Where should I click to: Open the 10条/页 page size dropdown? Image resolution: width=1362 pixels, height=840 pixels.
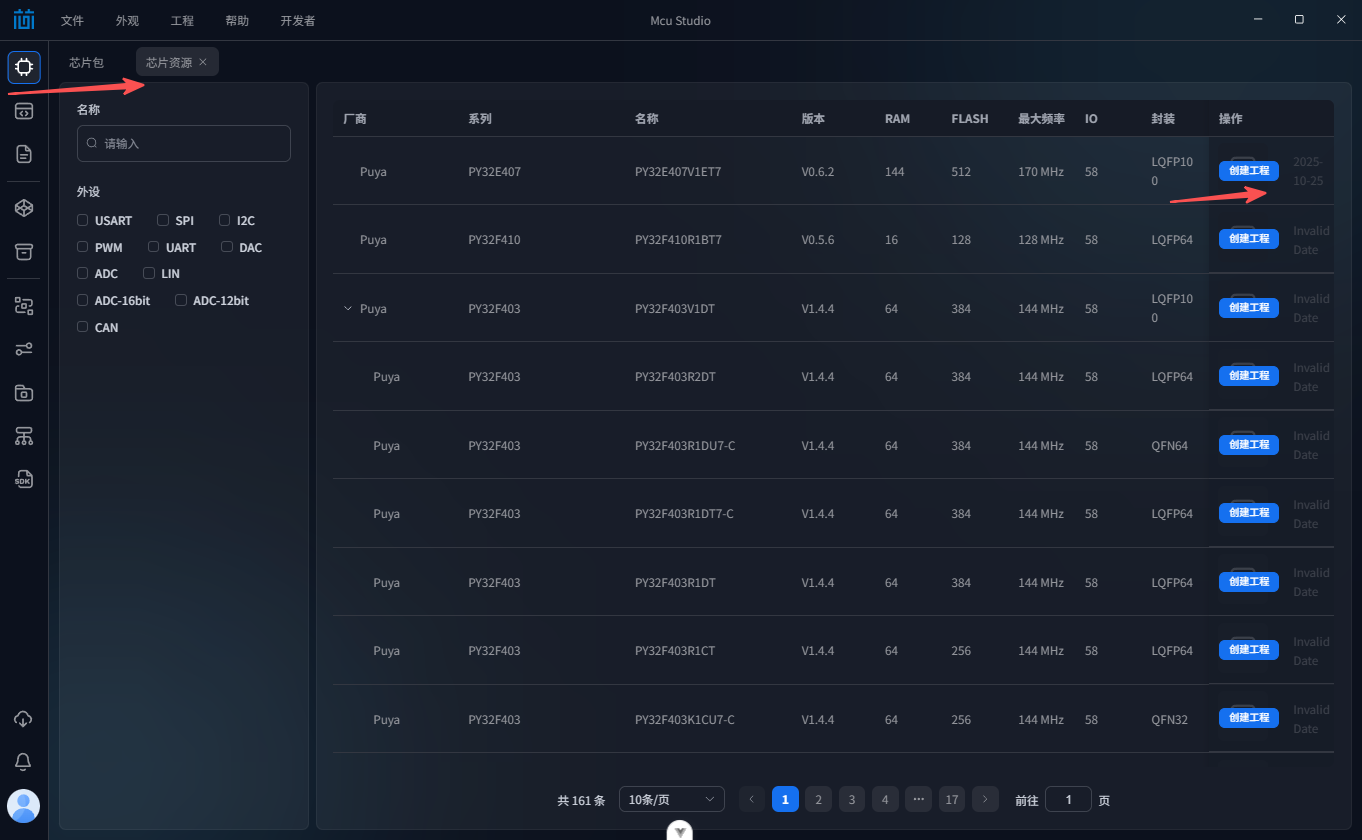(672, 799)
